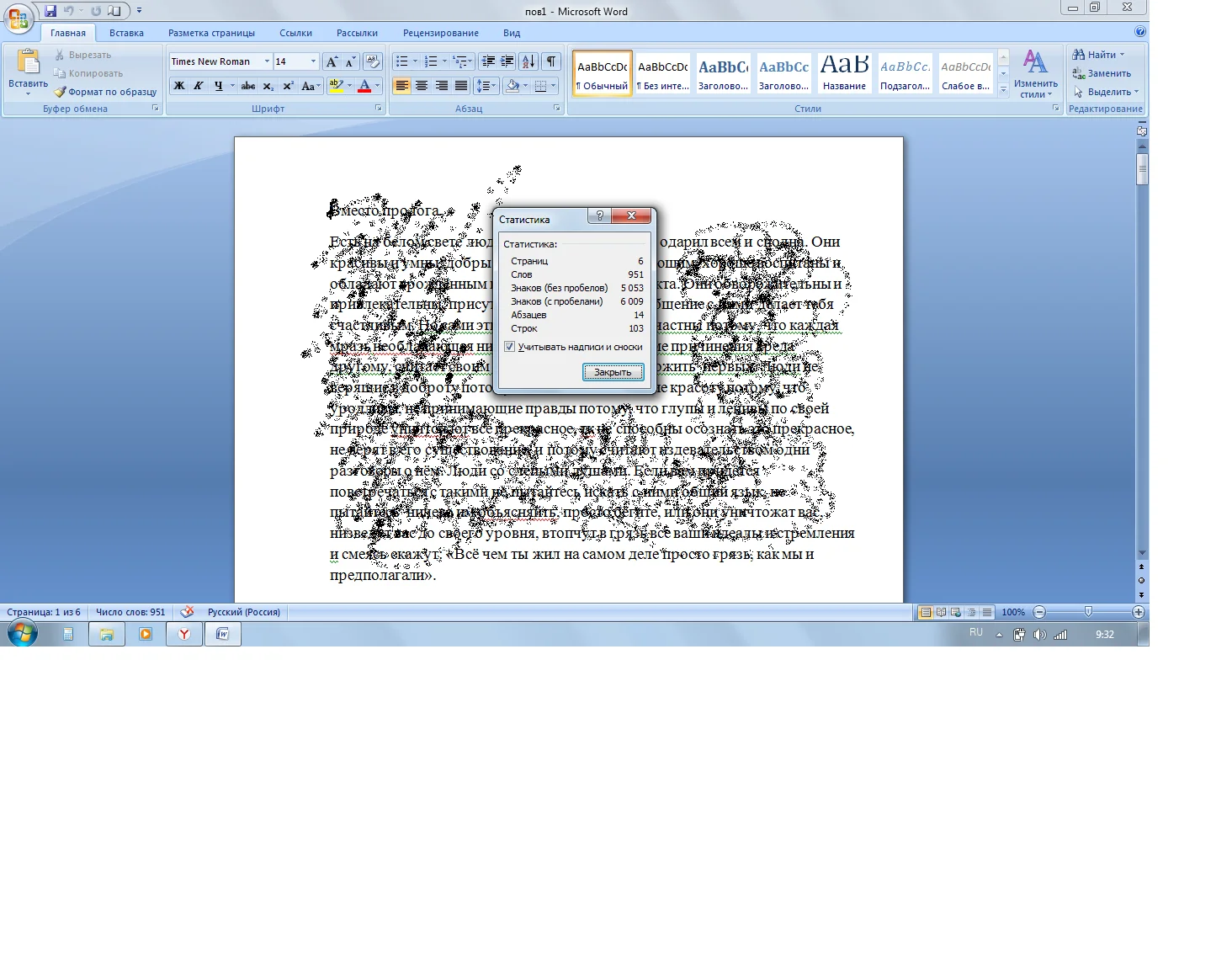Image resolution: width=1232 pixels, height=963 pixels.
Task: Clear formatting with the eraser icon
Action: [x=373, y=61]
